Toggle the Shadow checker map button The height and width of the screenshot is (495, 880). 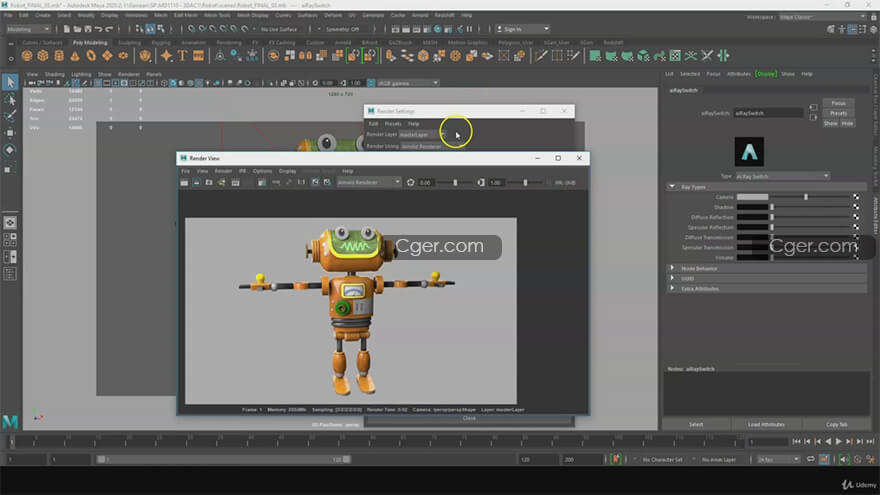tap(856, 207)
